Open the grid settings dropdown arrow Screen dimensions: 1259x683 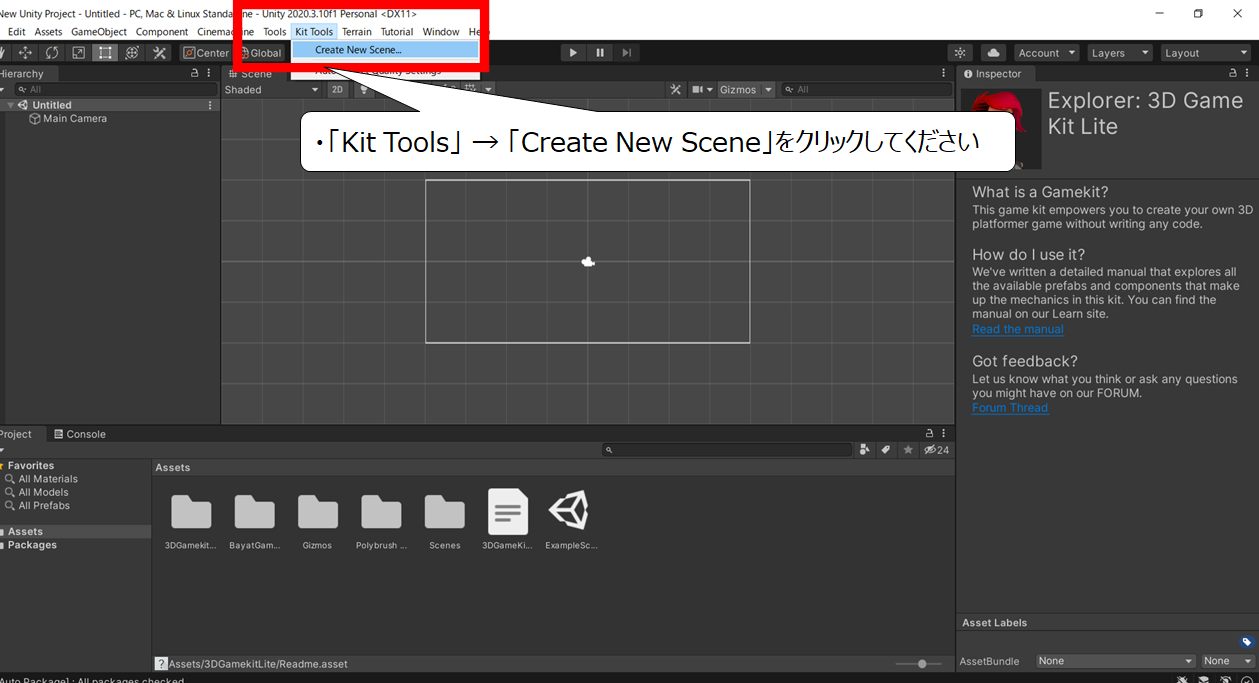click(x=489, y=90)
